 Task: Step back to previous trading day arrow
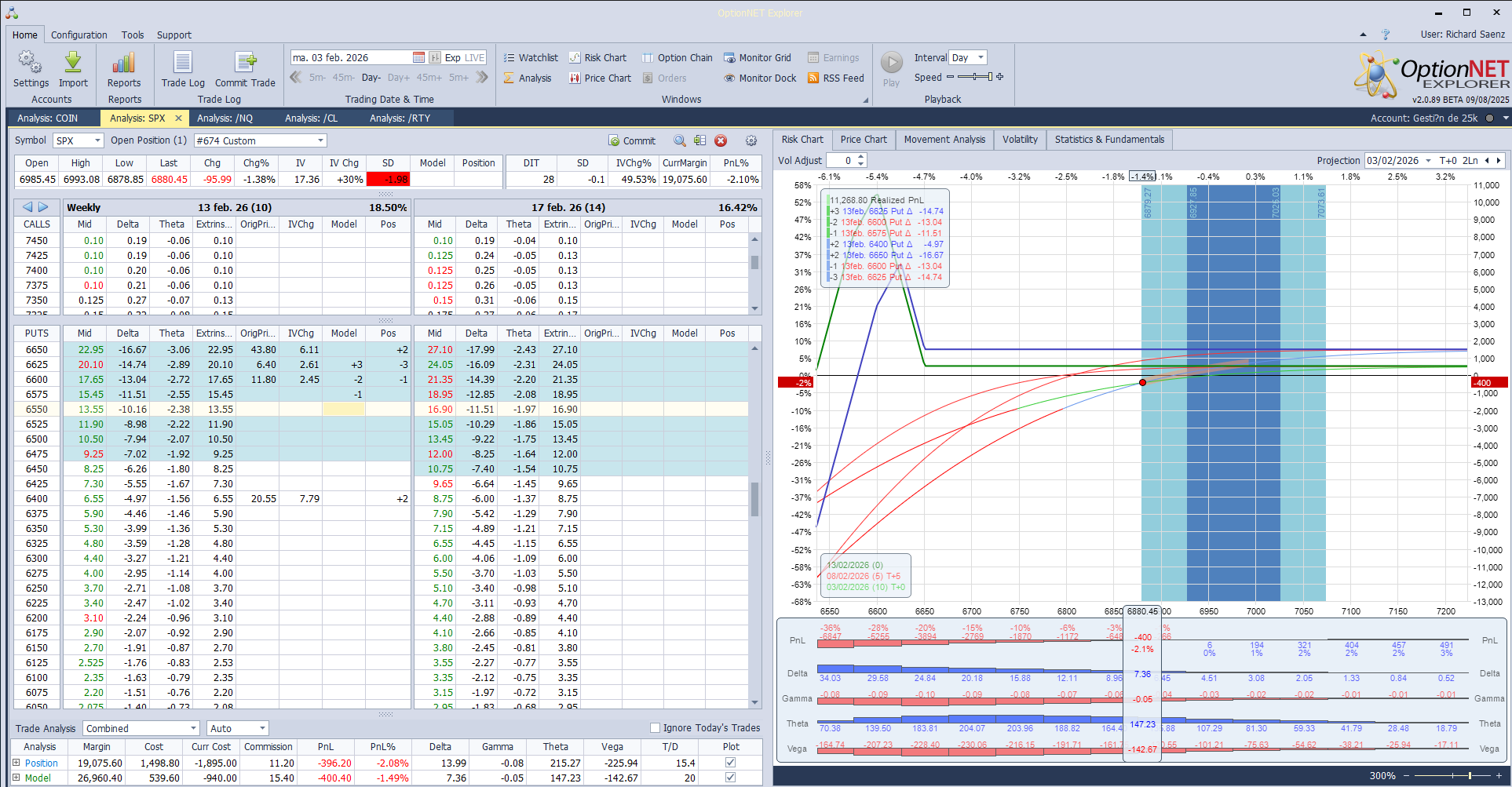pyautogui.click(x=296, y=77)
